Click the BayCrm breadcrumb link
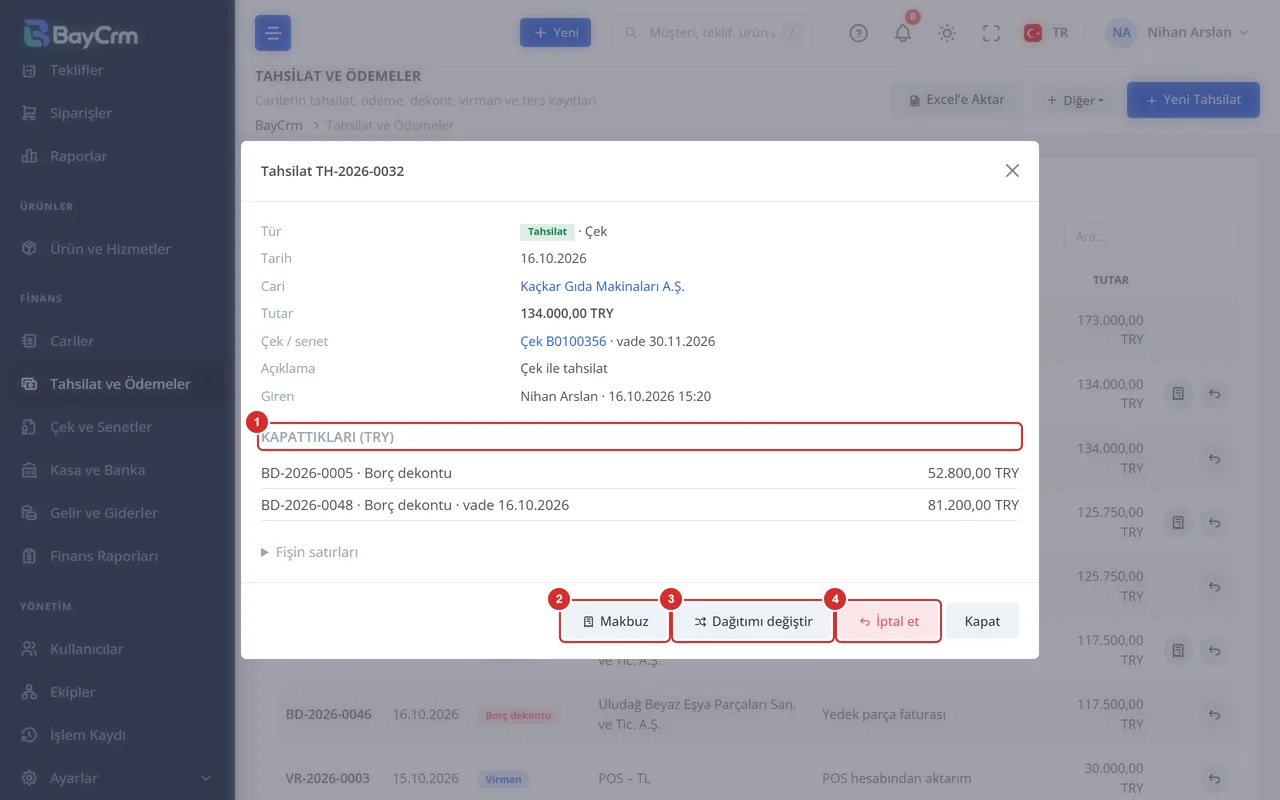 279,125
